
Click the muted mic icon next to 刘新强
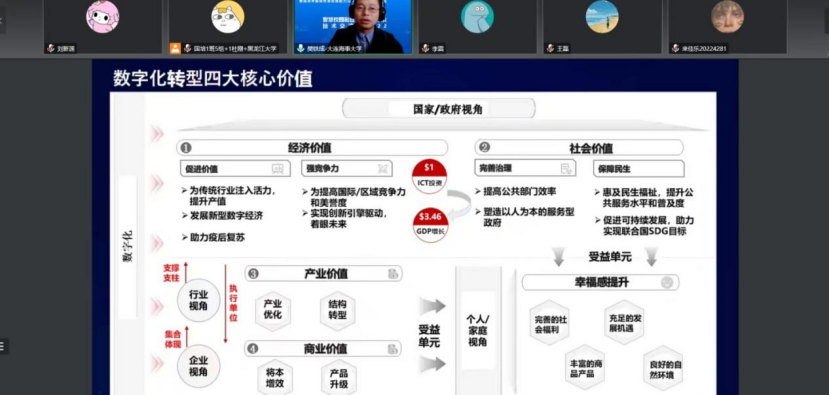(51, 48)
